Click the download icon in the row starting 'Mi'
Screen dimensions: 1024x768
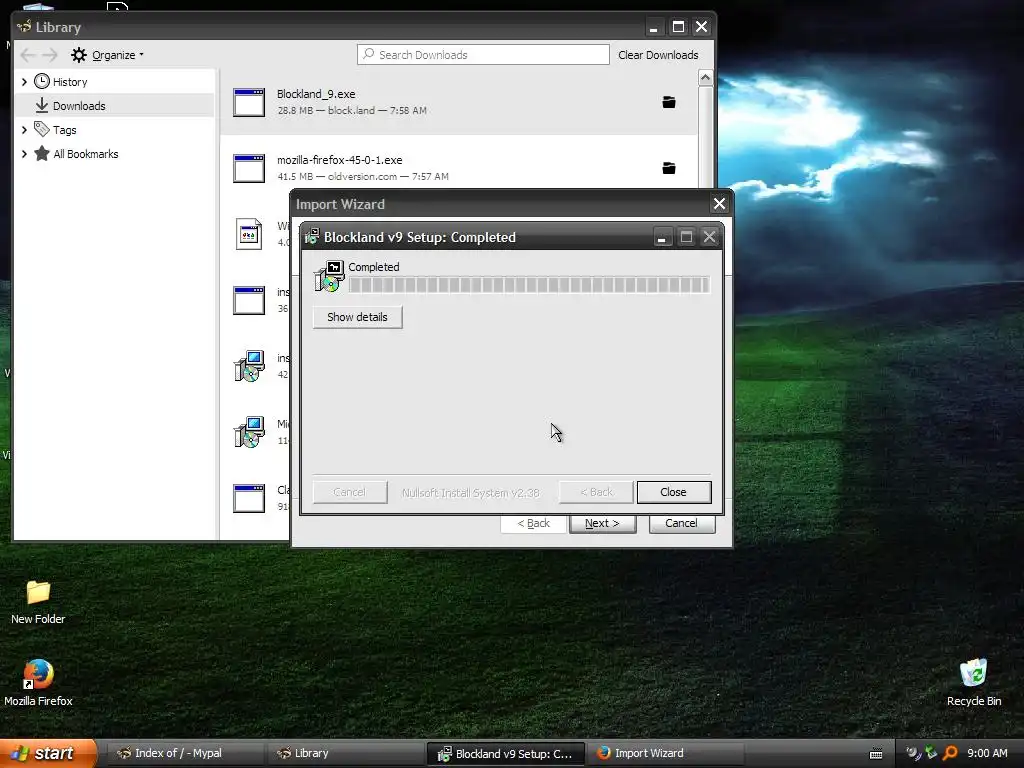coord(249,432)
